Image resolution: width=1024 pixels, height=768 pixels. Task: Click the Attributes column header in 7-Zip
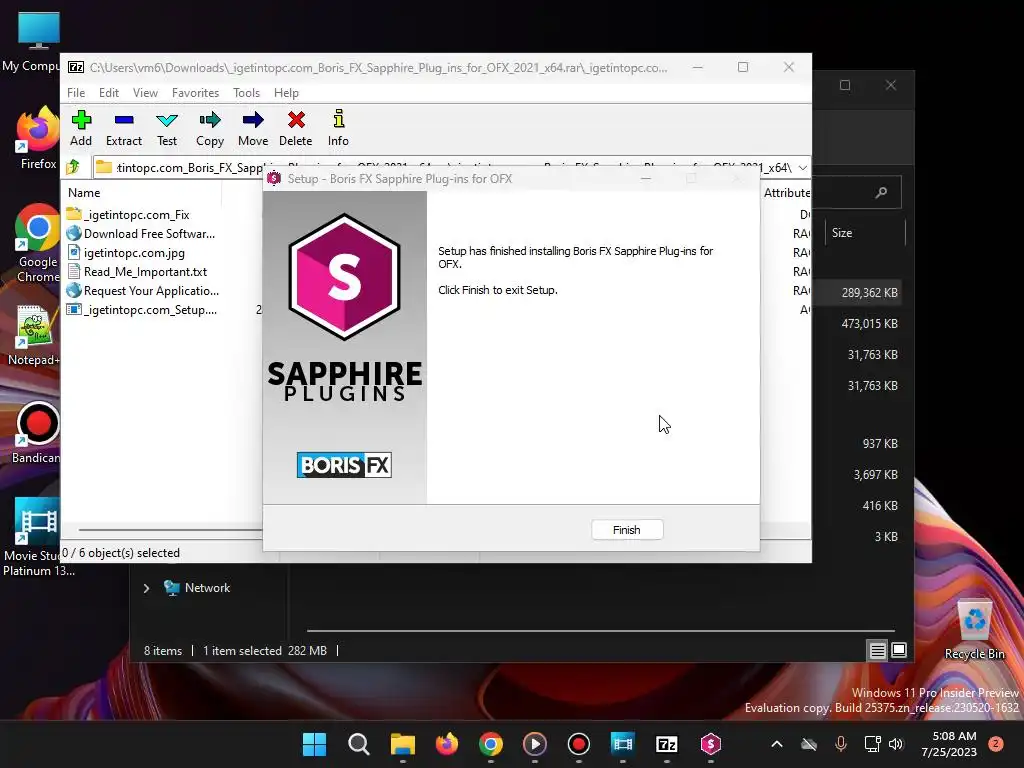(786, 193)
